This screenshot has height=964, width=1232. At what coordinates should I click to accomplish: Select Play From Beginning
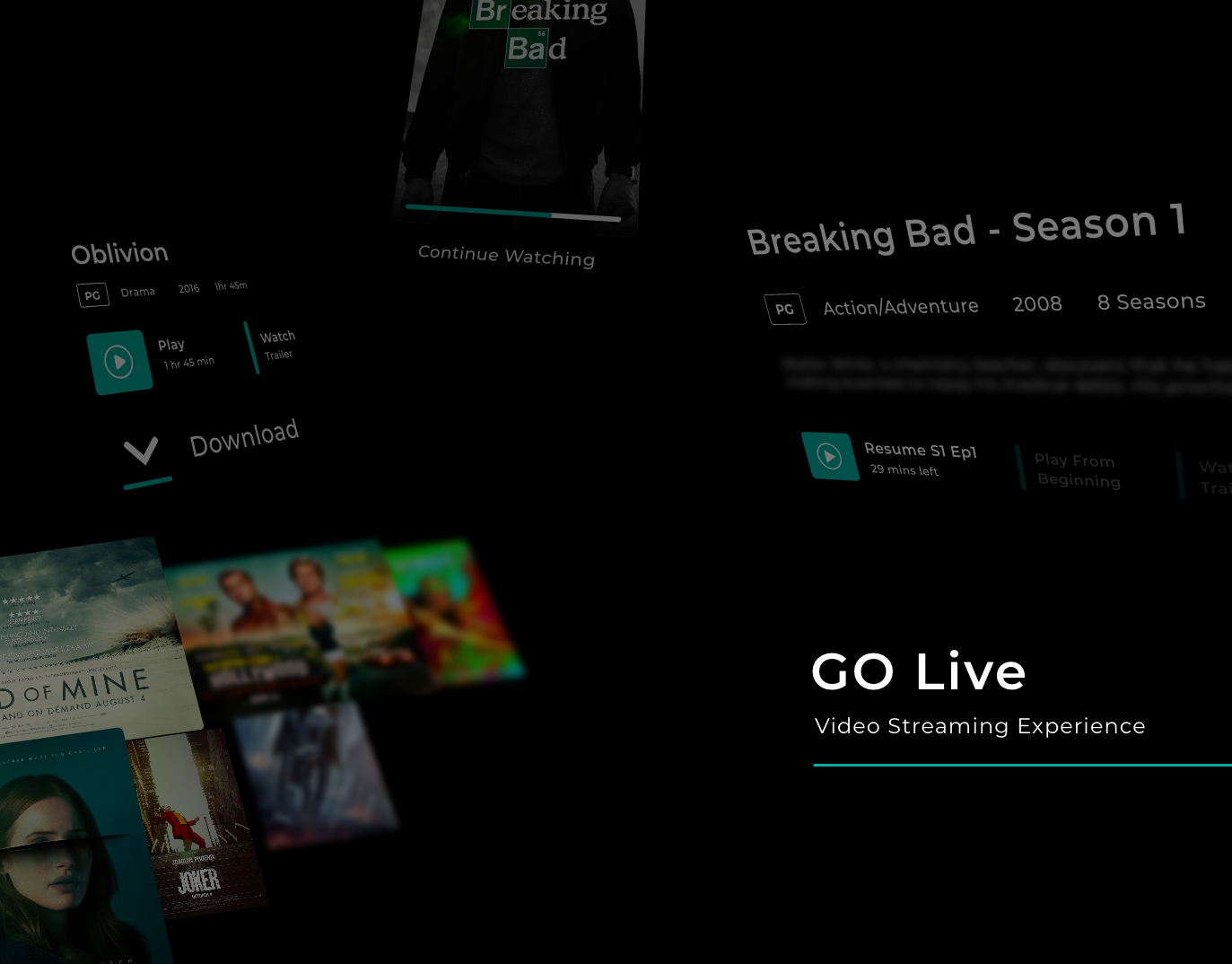tap(1077, 470)
